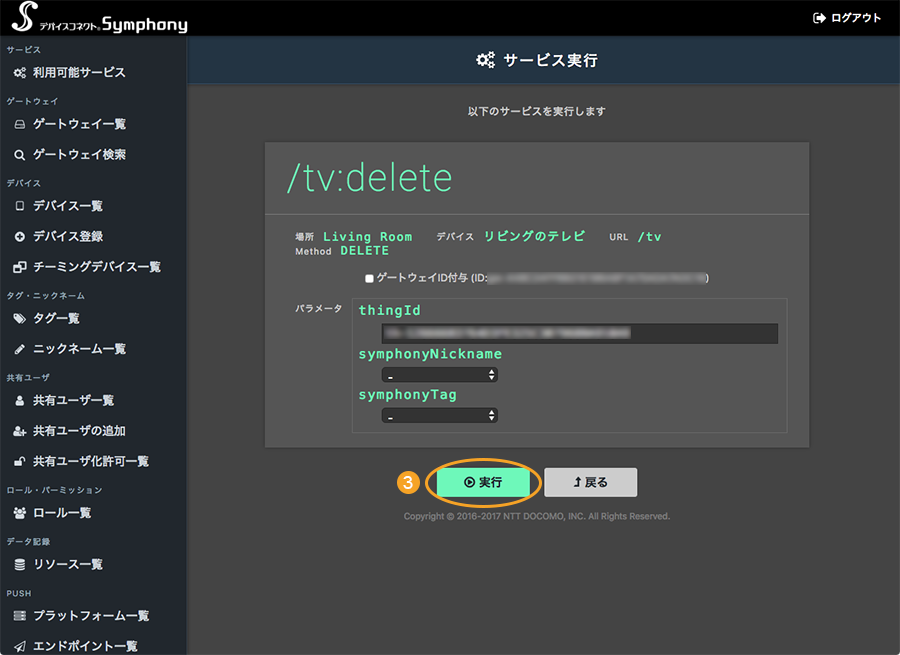Open リソース一覧 in sidebar

pos(68,565)
